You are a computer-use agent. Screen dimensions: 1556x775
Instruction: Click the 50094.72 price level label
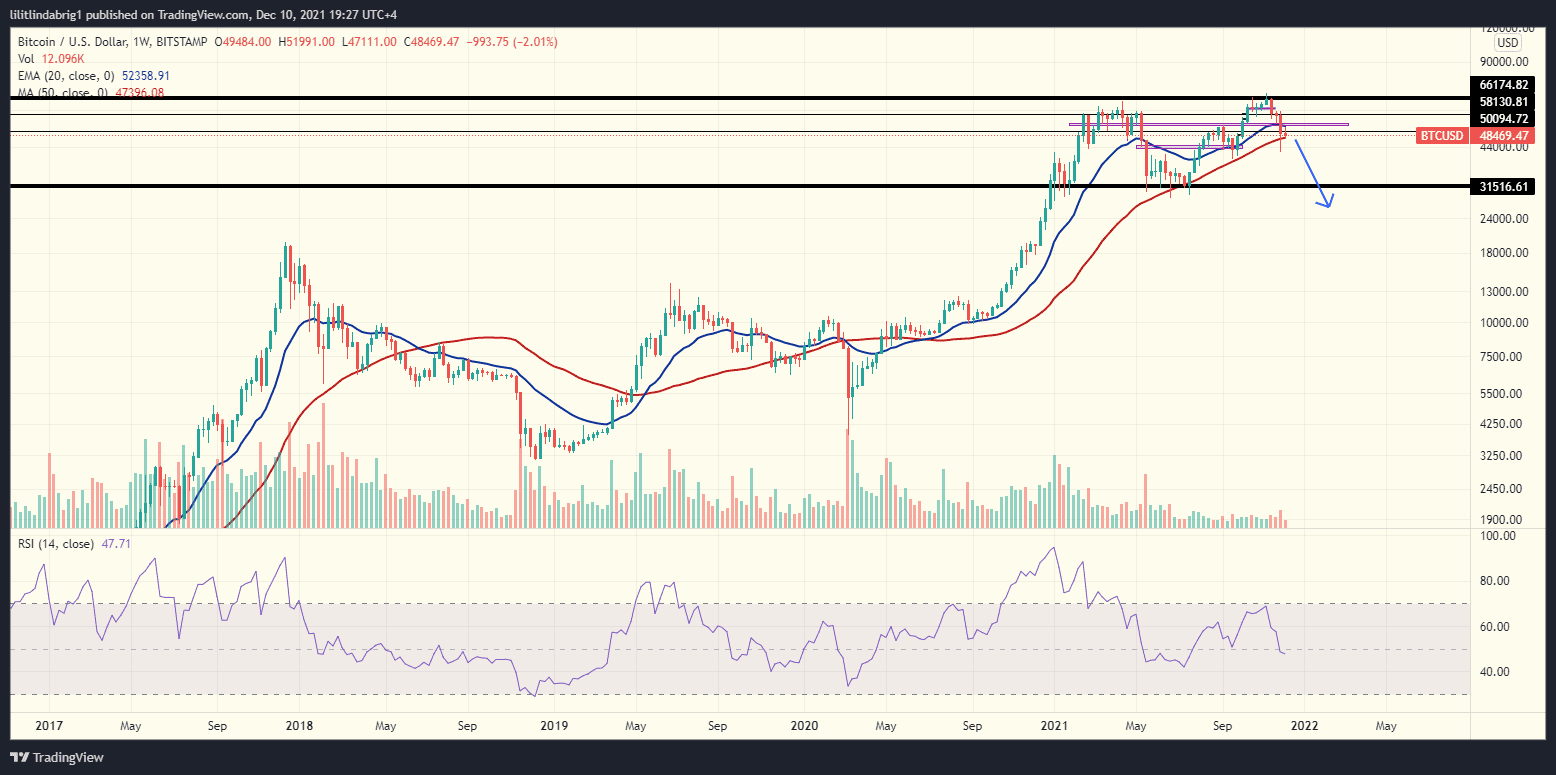point(1501,117)
